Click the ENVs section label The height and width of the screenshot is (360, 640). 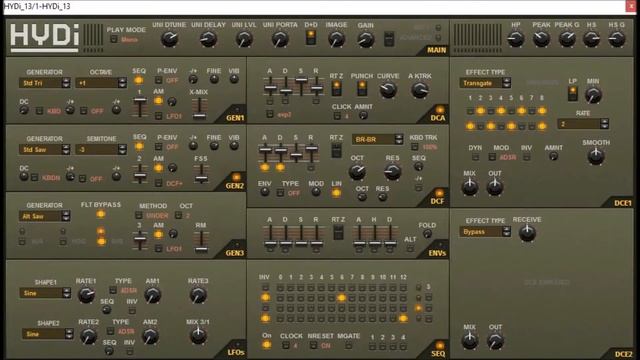click(x=437, y=253)
